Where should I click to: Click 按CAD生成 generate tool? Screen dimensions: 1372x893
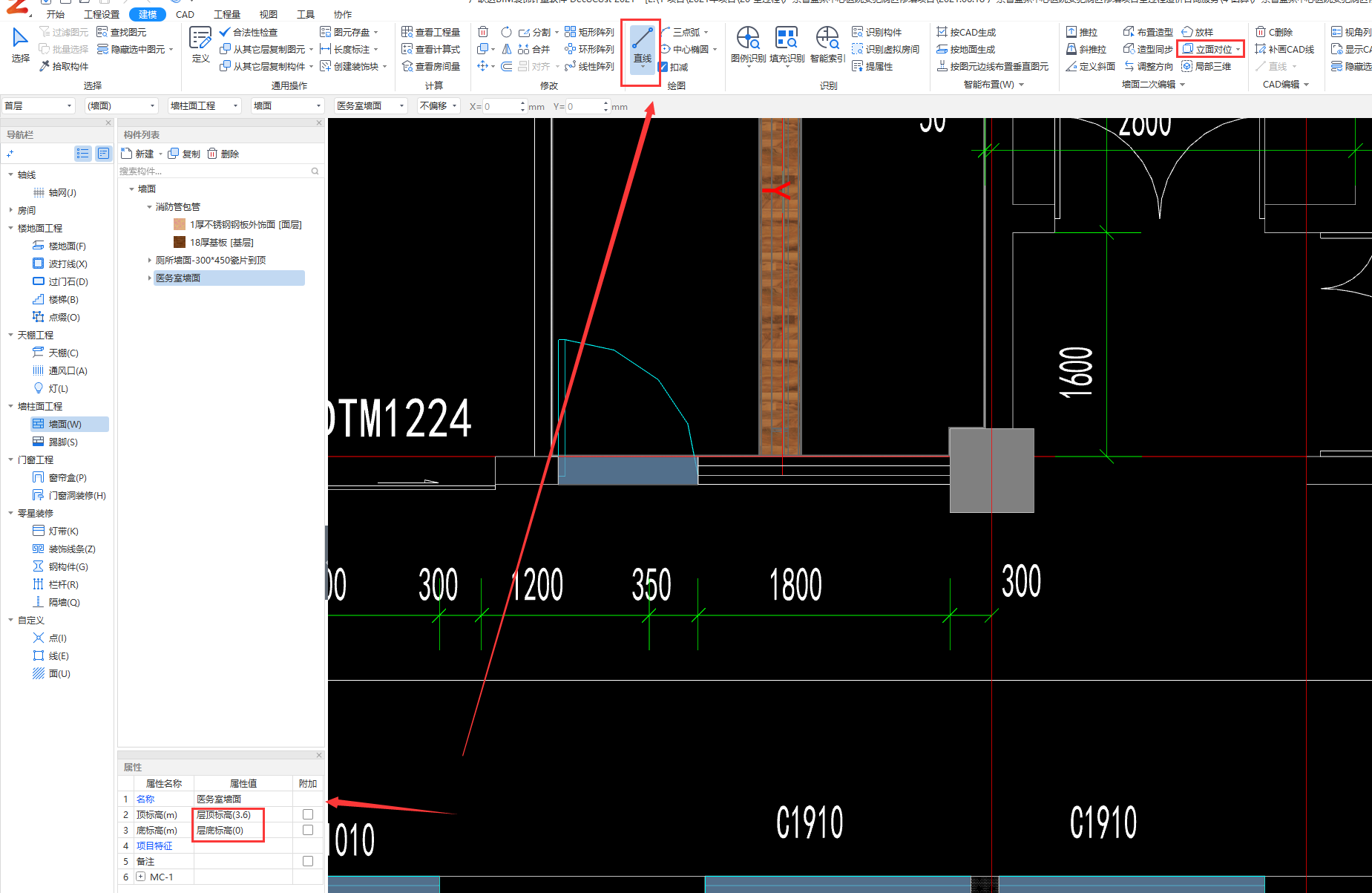pyautogui.click(x=966, y=33)
